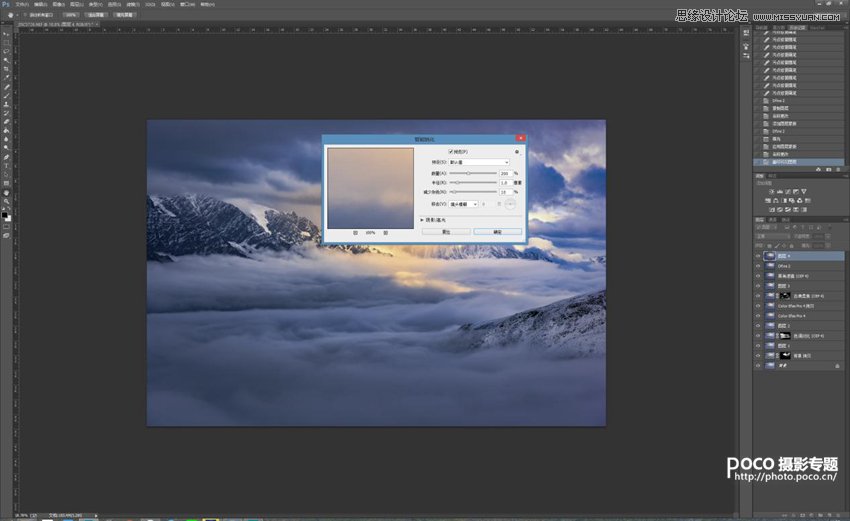Image resolution: width=850 pixels, height=521 pixels.
Task: Zoom out the Smart Sharpen preview
Action: [356, 233]
